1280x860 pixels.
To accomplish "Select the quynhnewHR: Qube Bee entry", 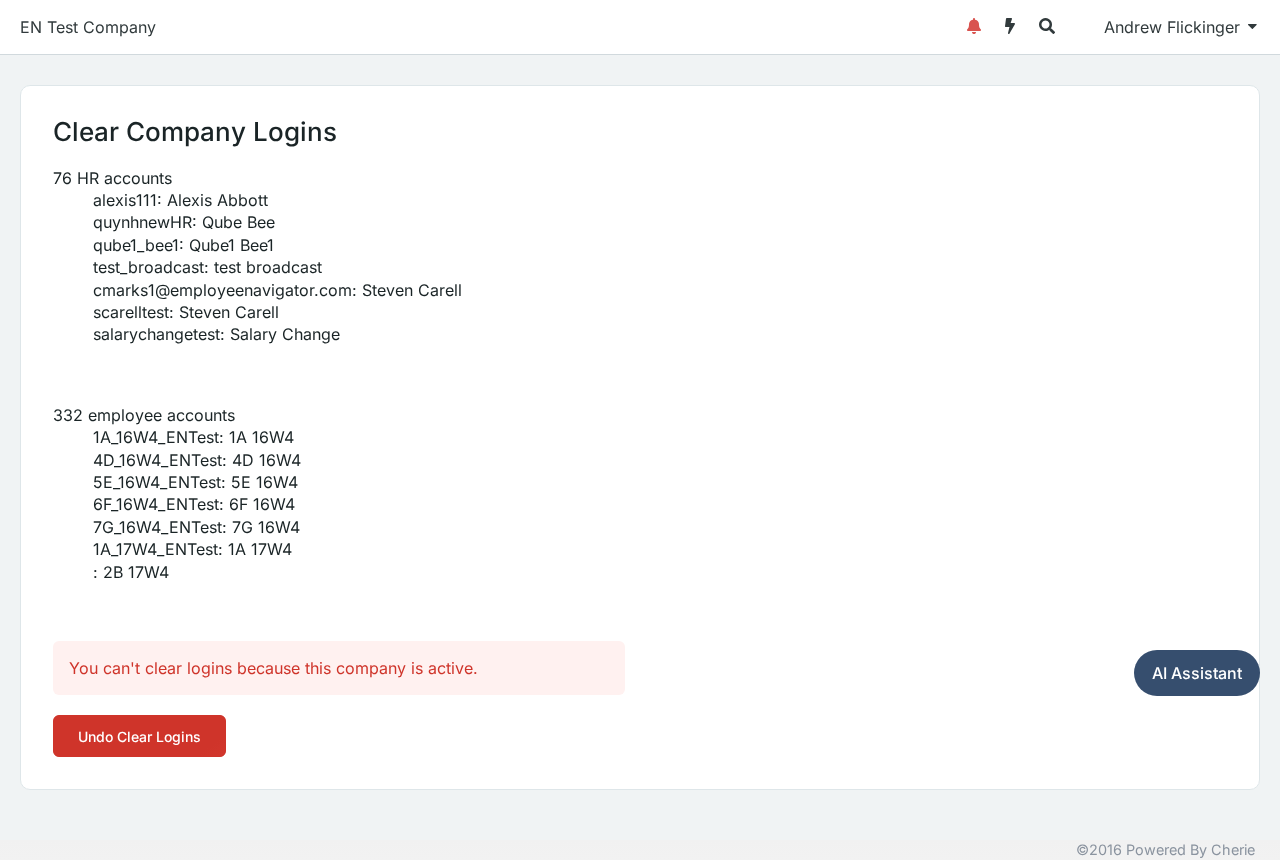I will point(184,222).
